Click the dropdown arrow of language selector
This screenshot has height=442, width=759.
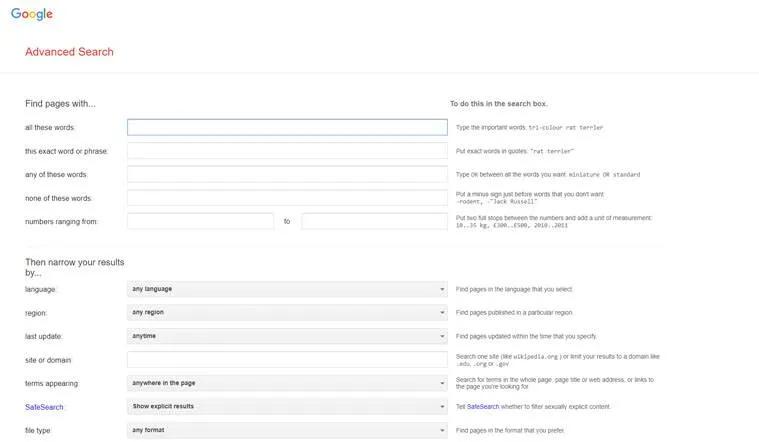click(x=442, y=289)
